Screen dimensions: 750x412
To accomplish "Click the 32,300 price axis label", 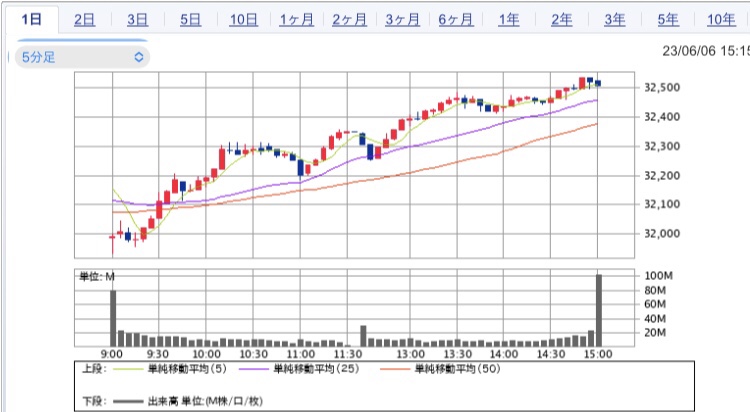I will coord(662,146).
